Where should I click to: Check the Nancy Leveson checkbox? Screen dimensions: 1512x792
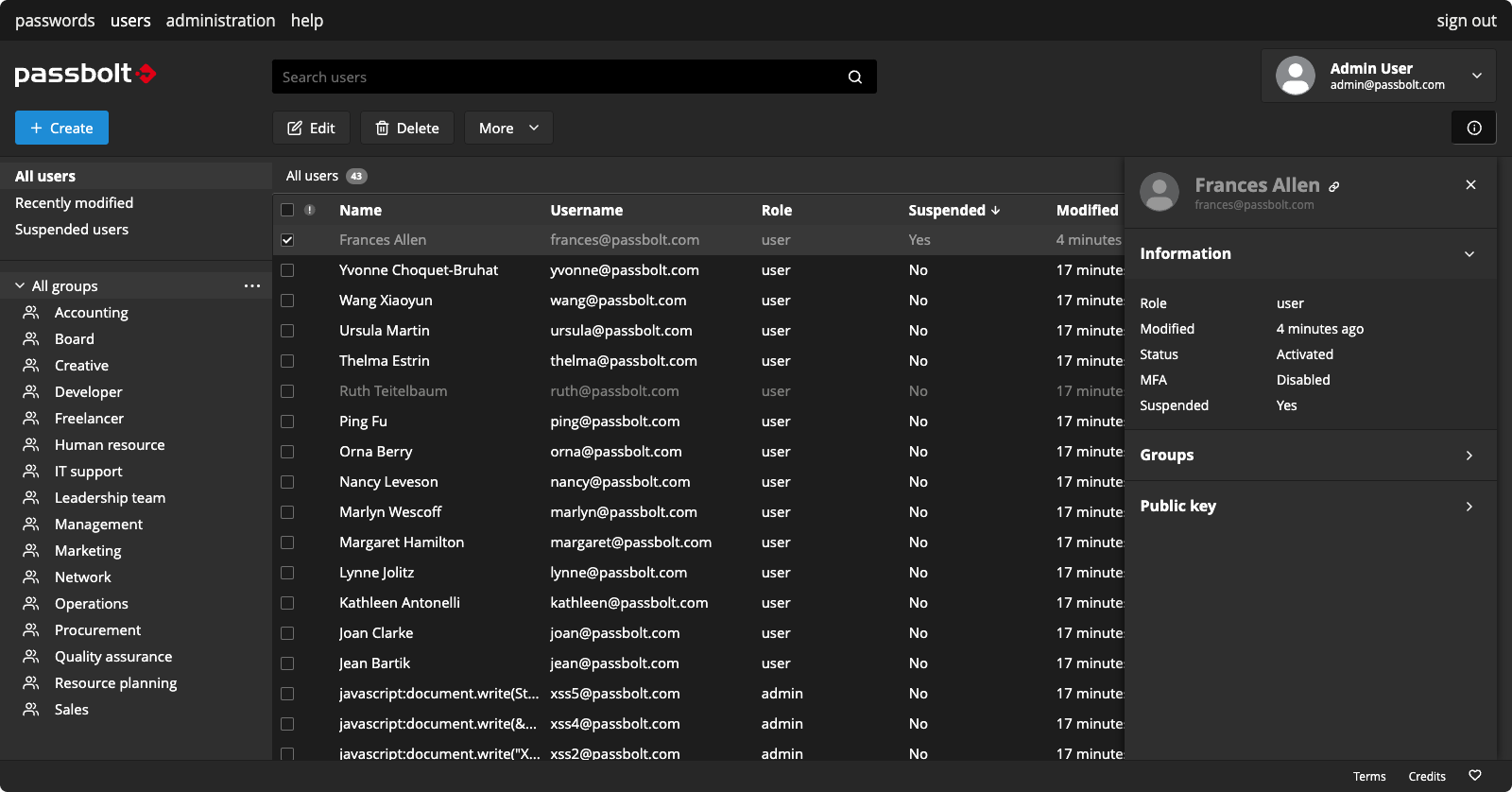(x=287, y=482)
